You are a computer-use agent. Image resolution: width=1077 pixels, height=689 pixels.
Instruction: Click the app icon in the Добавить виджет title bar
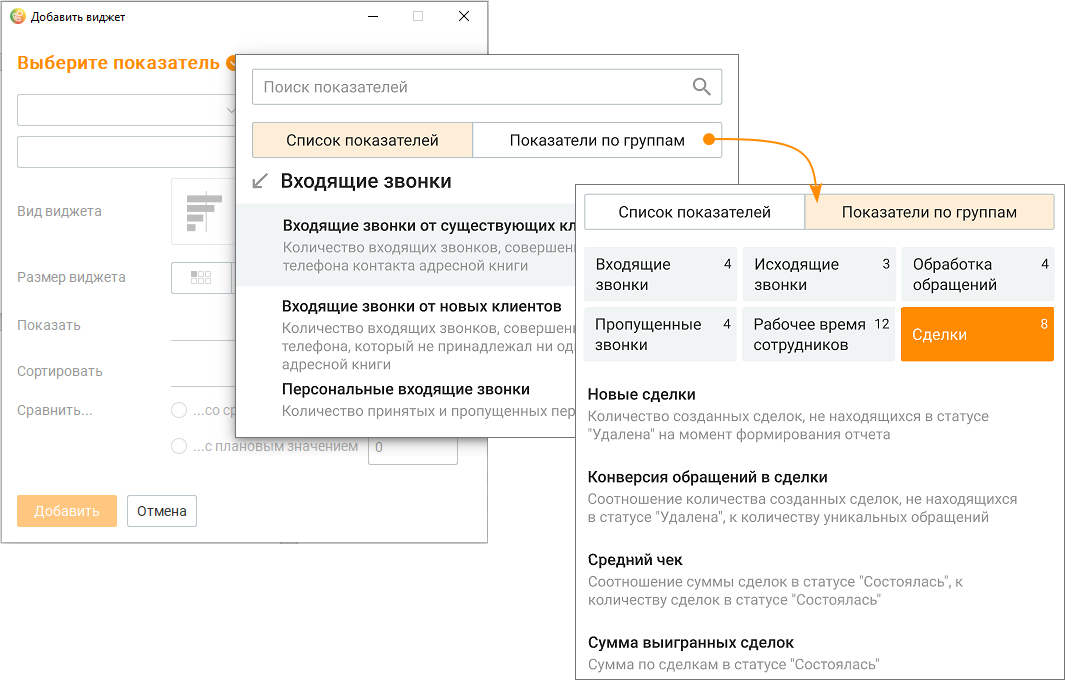[17, 16]
